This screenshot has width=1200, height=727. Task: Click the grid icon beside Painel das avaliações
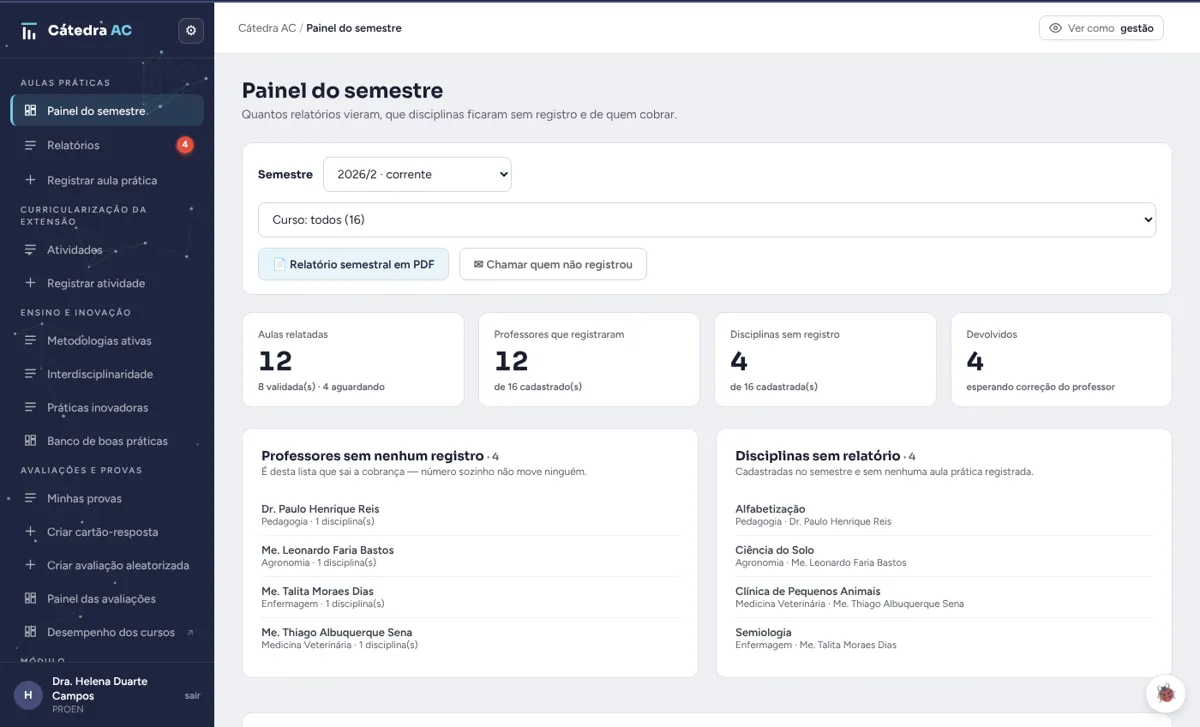pyautogui.click(x=31, y=599)
